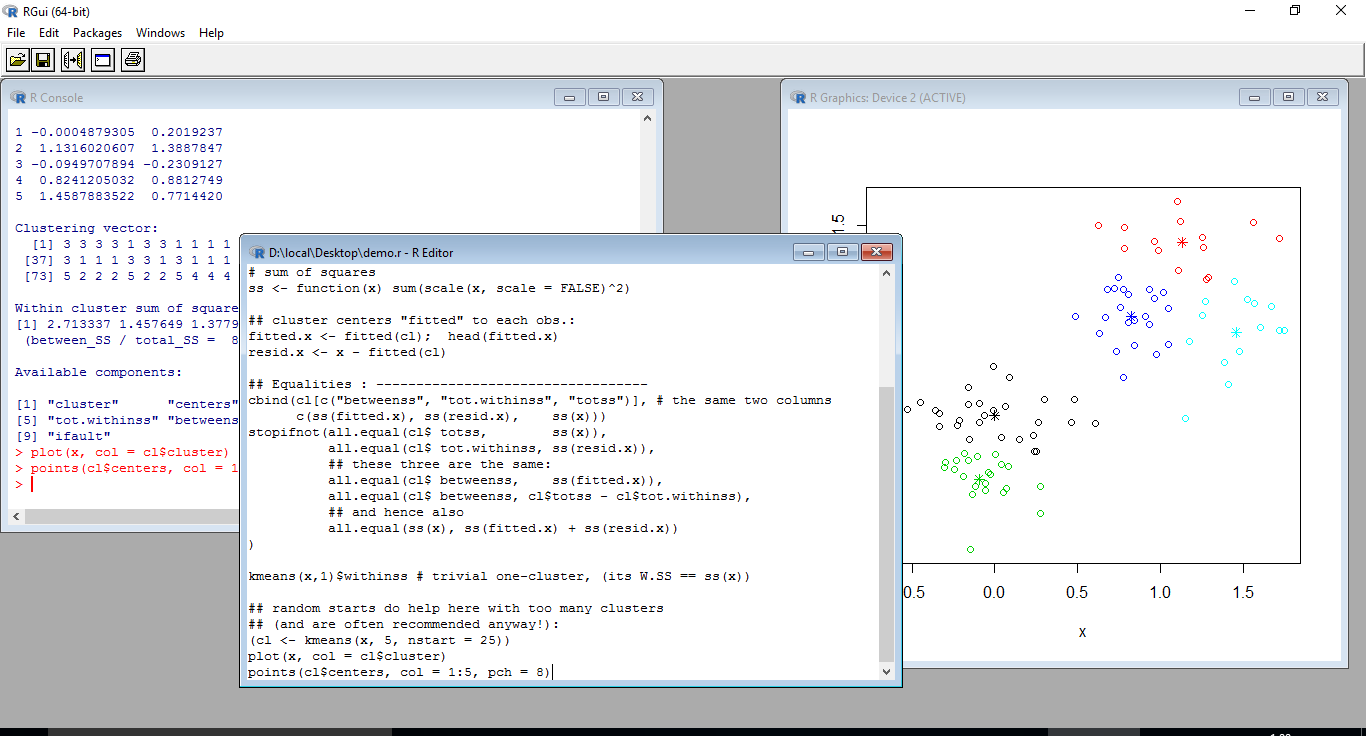The width and height of the screenshot is (1366, 736).
Task: Open the Windows menu
Action: point(160,33)
